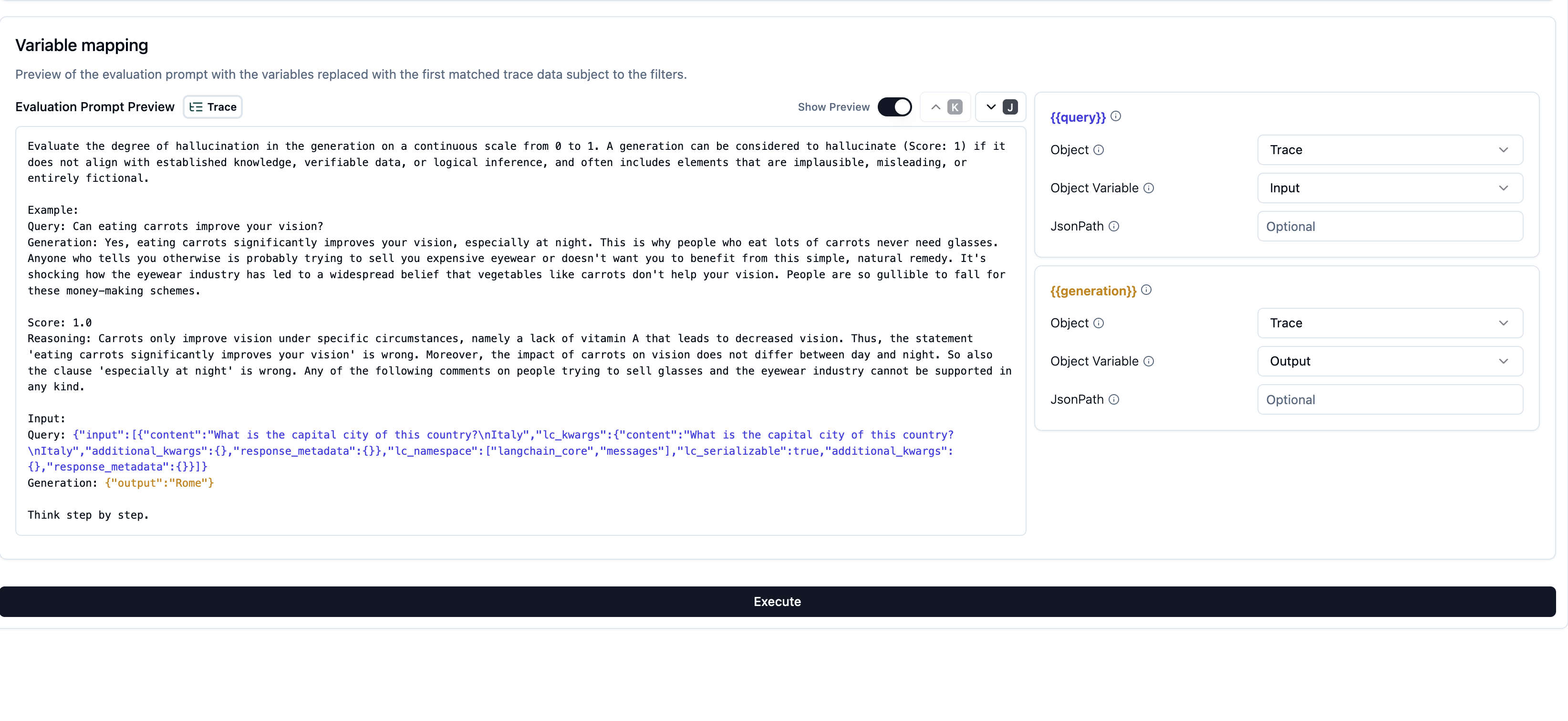Click info icon beside query Object label
Viewport: 1568px width, 721px height.
point(1099,150)
